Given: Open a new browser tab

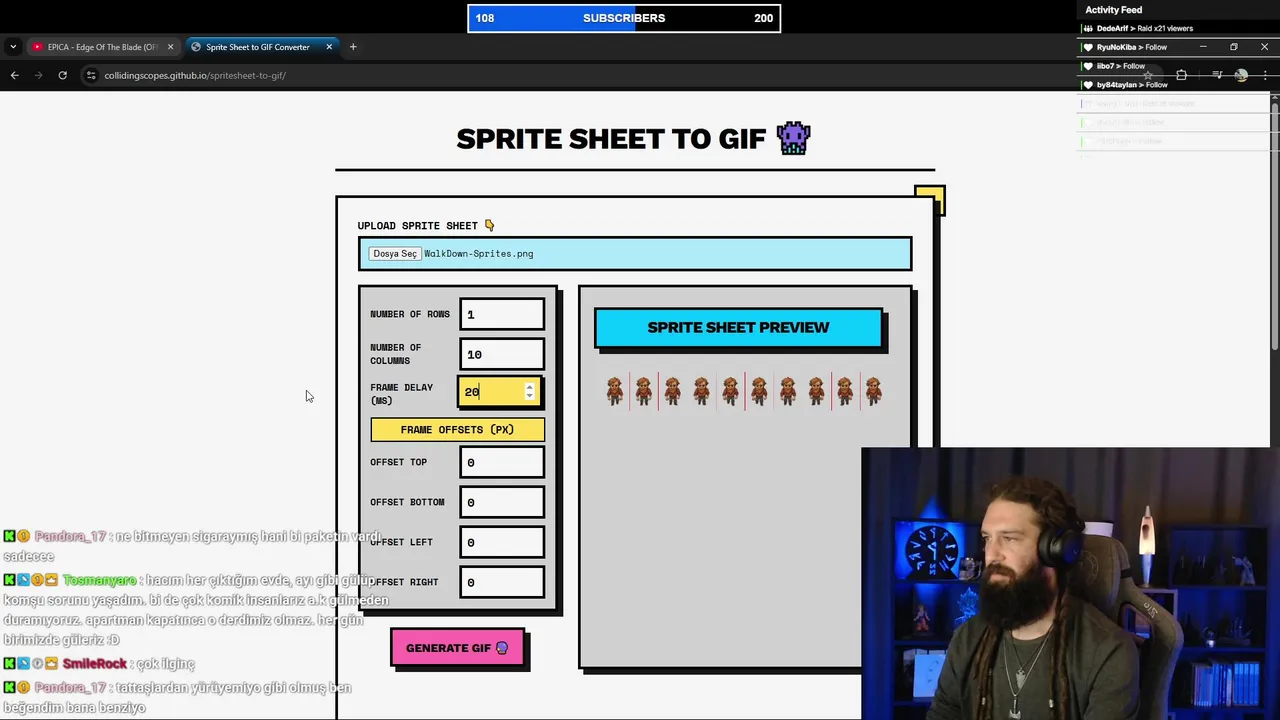Looking at the screenshot, I should pyautogui.click(x=353, y=47).
